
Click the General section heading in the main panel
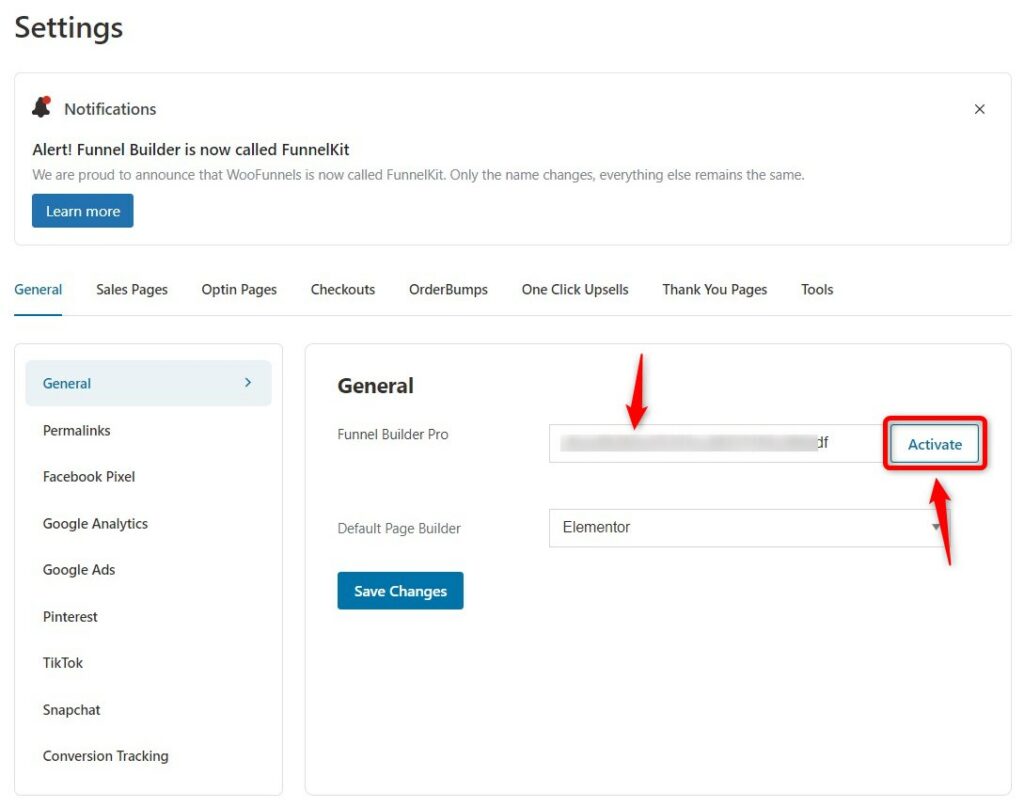376,386
